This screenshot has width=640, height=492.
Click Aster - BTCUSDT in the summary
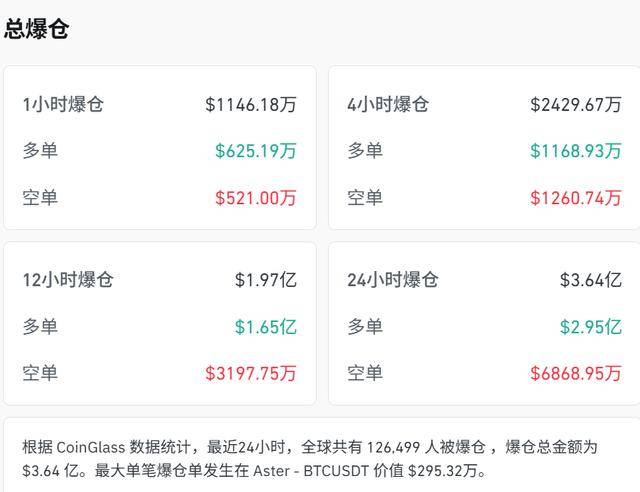tap(312, 470)
